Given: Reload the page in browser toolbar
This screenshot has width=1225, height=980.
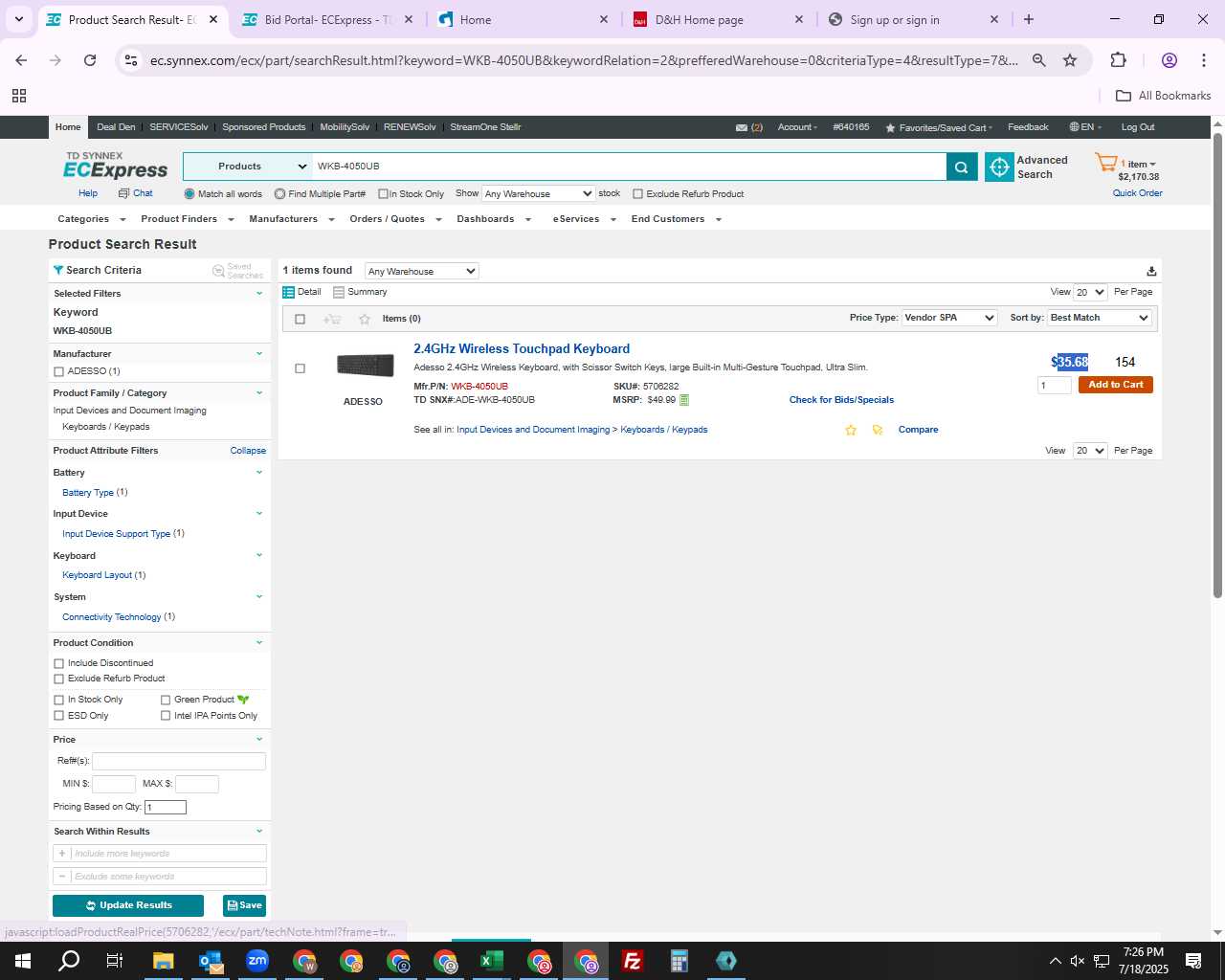Looking at the screenshot, I should pos(90,60).
